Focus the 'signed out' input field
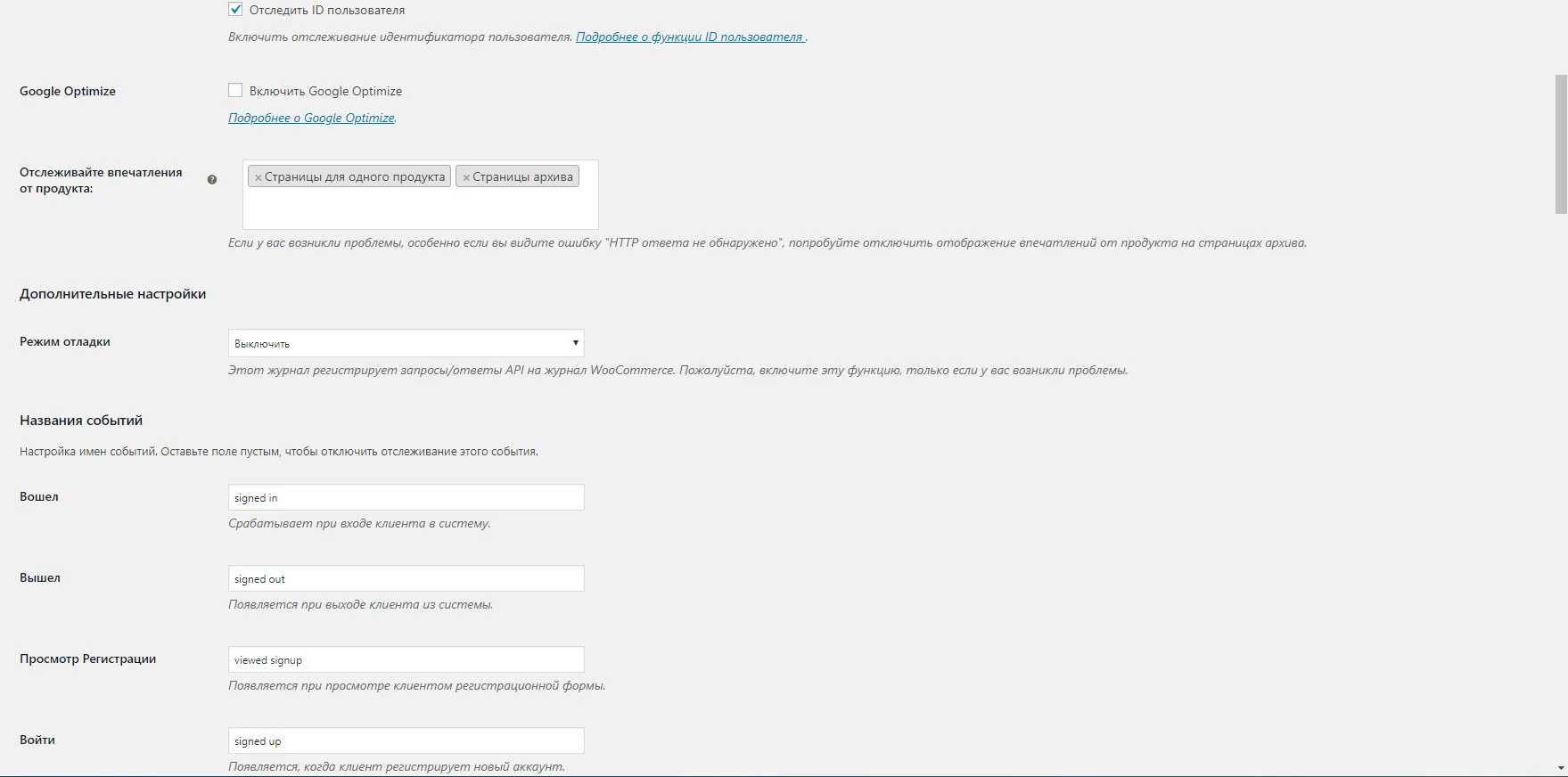 (406, 578)
